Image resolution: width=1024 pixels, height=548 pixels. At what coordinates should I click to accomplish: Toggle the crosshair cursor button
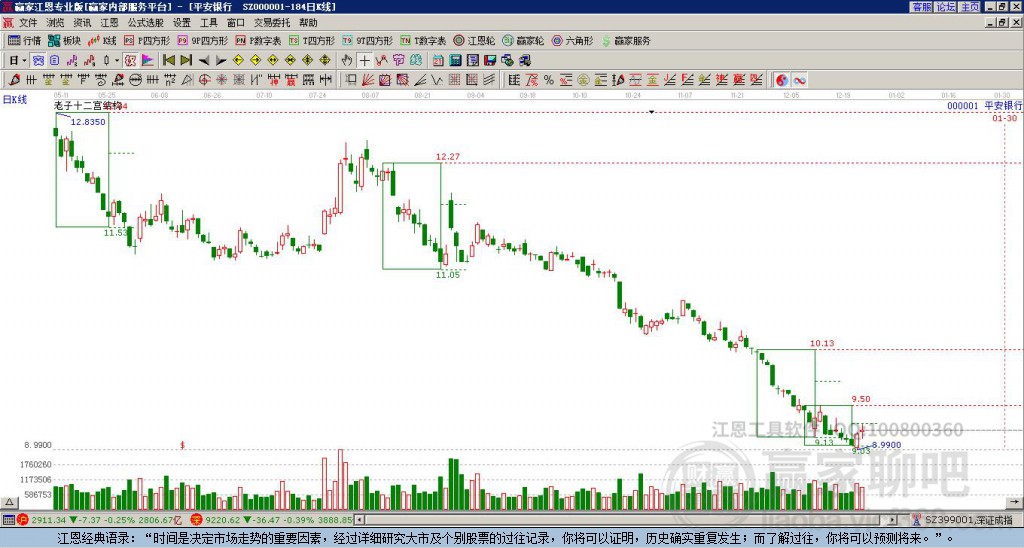(364, 60)
